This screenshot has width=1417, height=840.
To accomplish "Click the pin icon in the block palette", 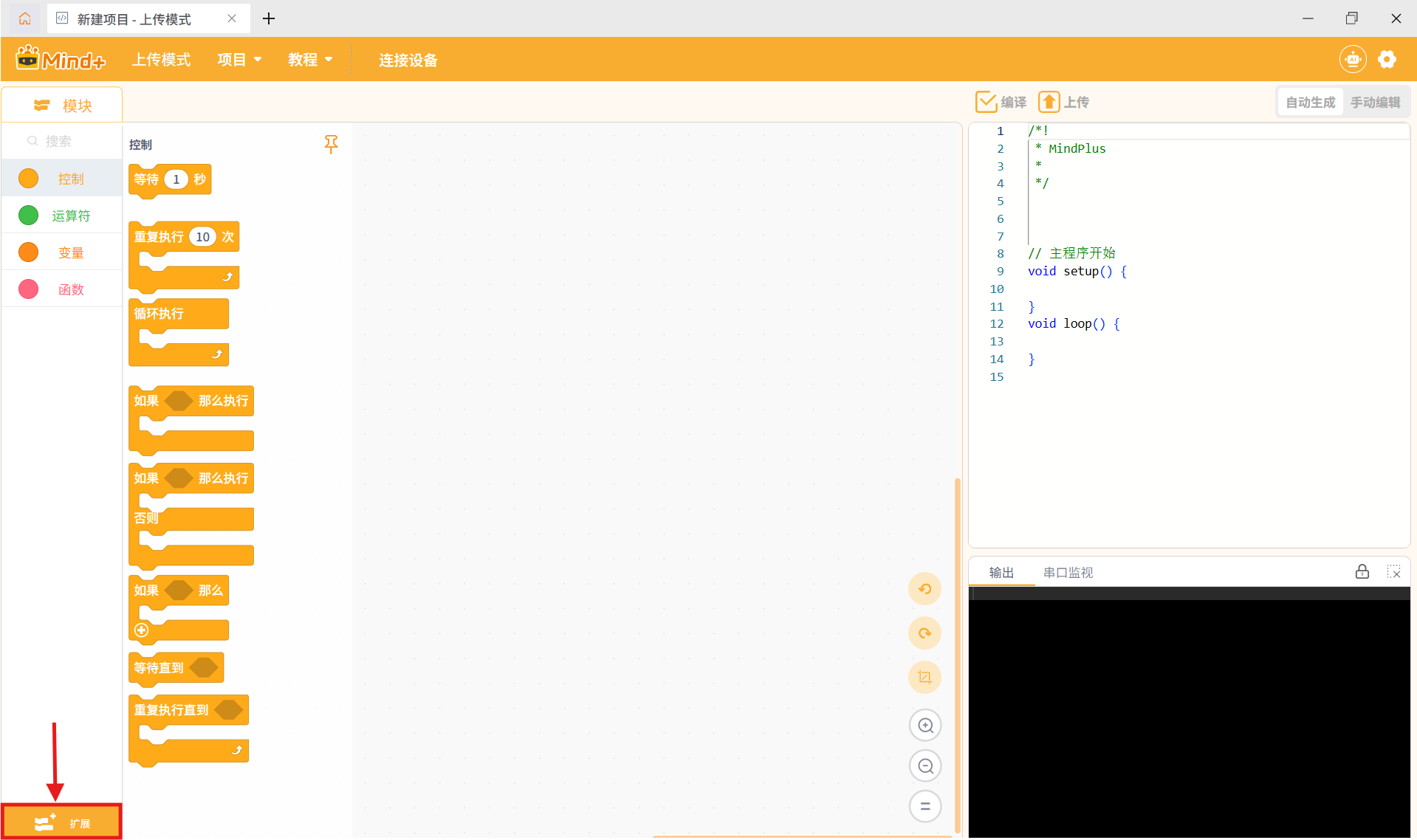I will click(331, 144).
